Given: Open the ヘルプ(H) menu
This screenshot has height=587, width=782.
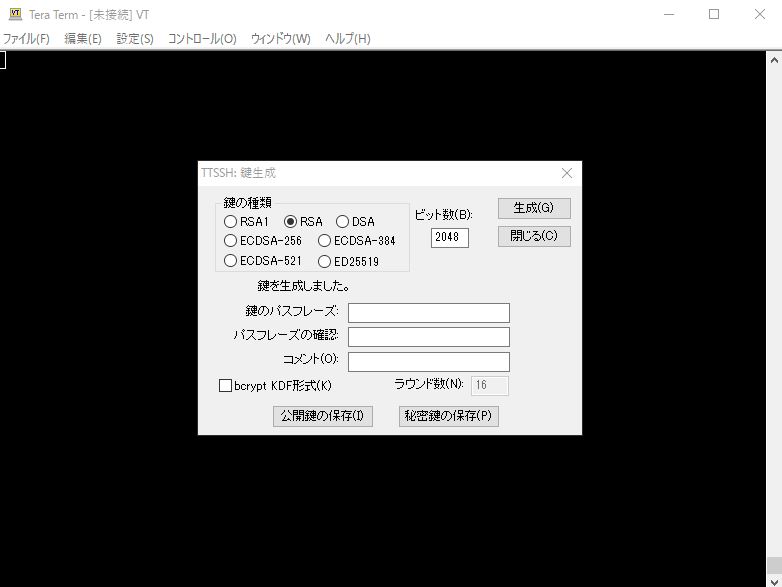Looking at the screenshot, I should [348, 39].
